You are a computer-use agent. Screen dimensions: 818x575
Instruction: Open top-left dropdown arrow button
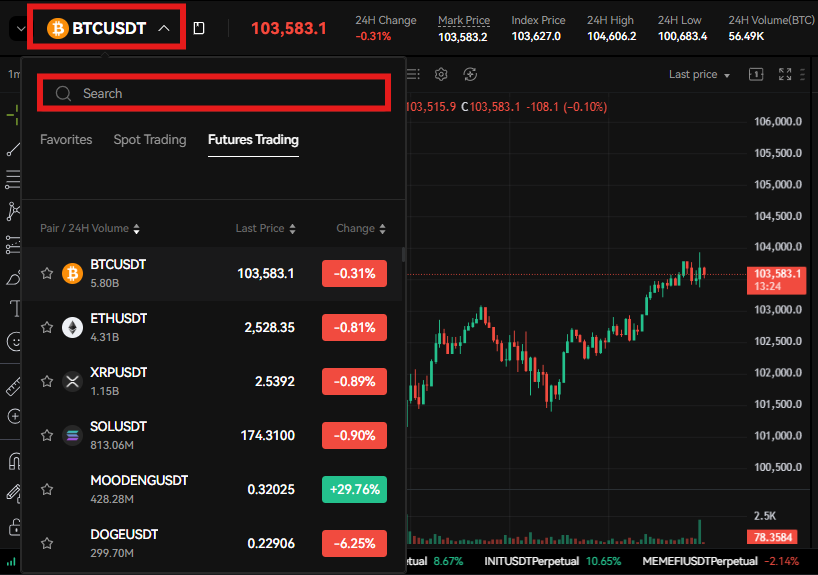(x=19, y=28)
